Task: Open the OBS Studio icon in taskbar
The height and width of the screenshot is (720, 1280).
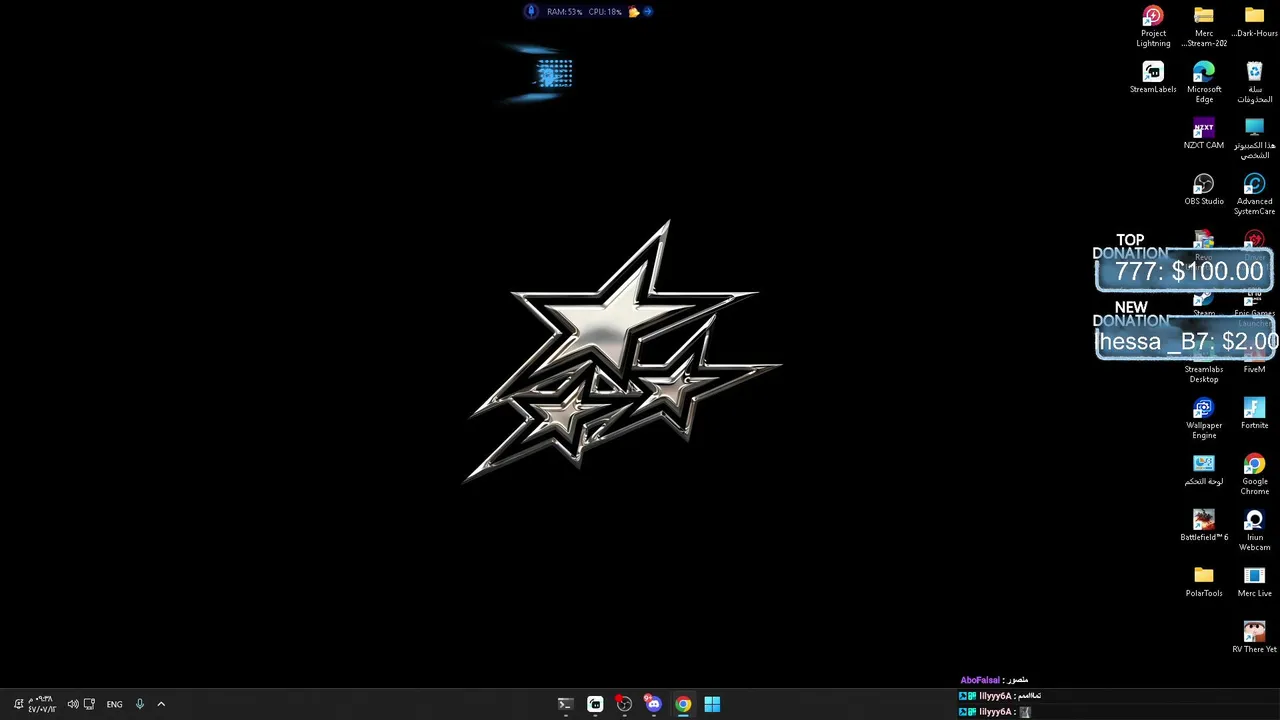Action: pos(624,704)
